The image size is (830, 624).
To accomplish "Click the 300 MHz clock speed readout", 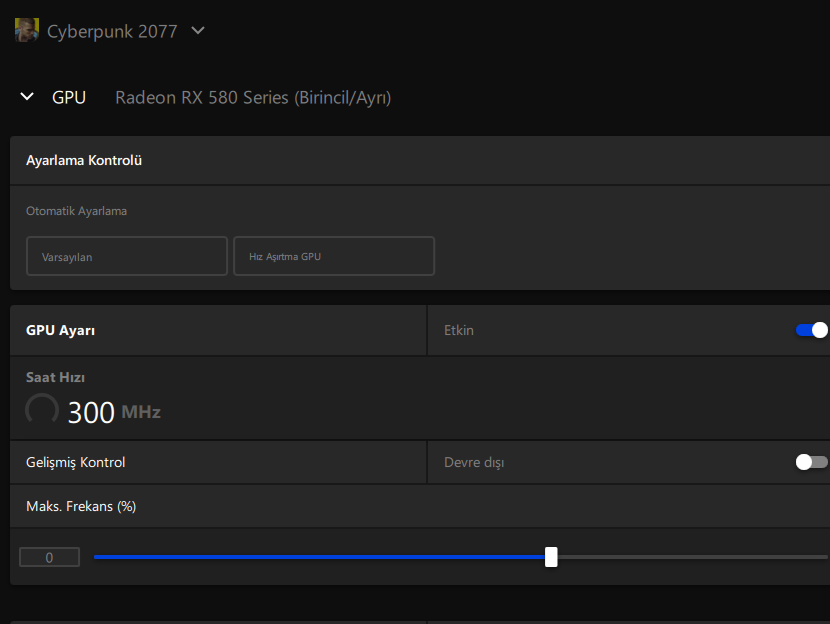I will pyautogui.click(x=113, y=411).
